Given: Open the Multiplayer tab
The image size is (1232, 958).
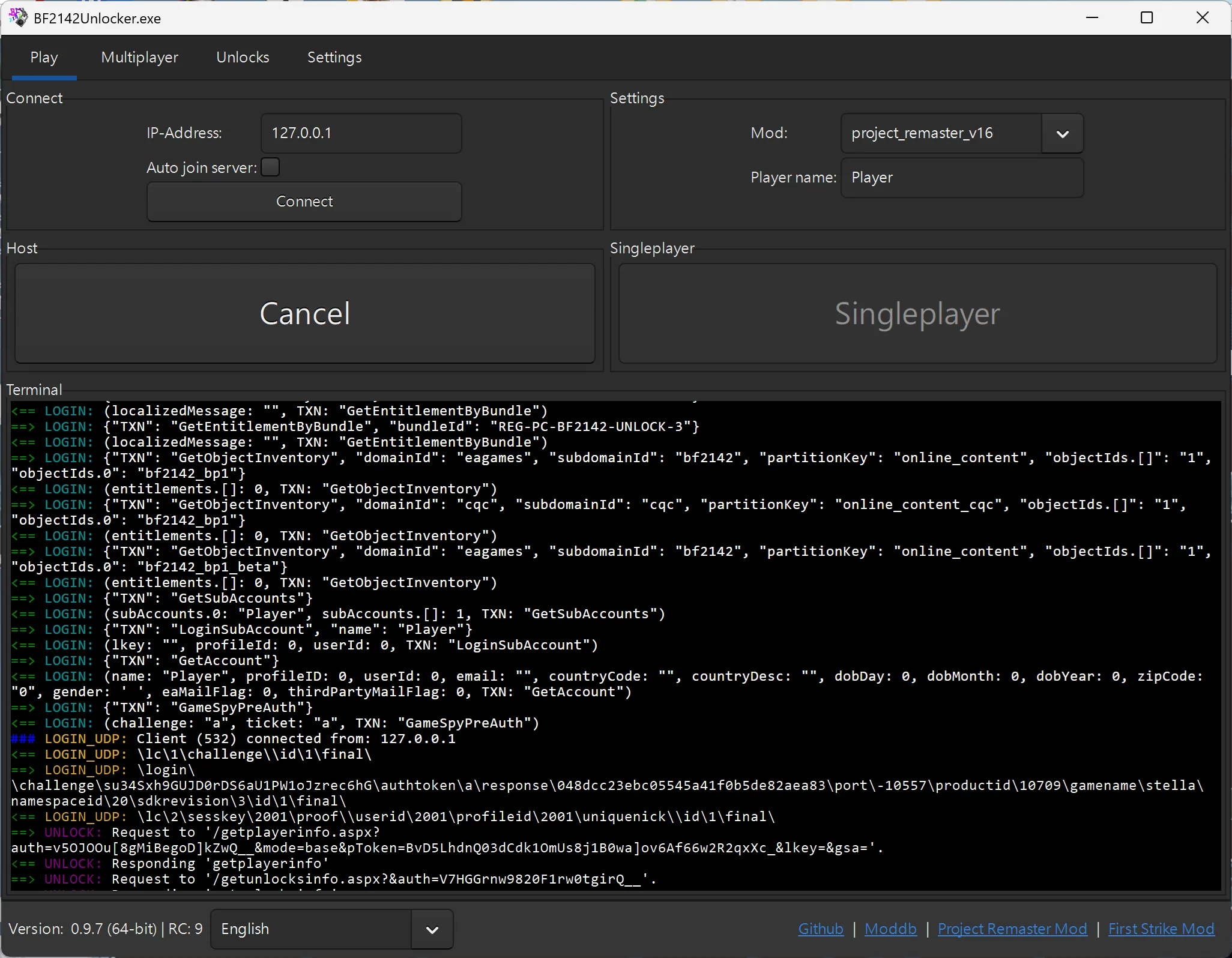Looking at the screenshot, I should click(x=139, y=58).
